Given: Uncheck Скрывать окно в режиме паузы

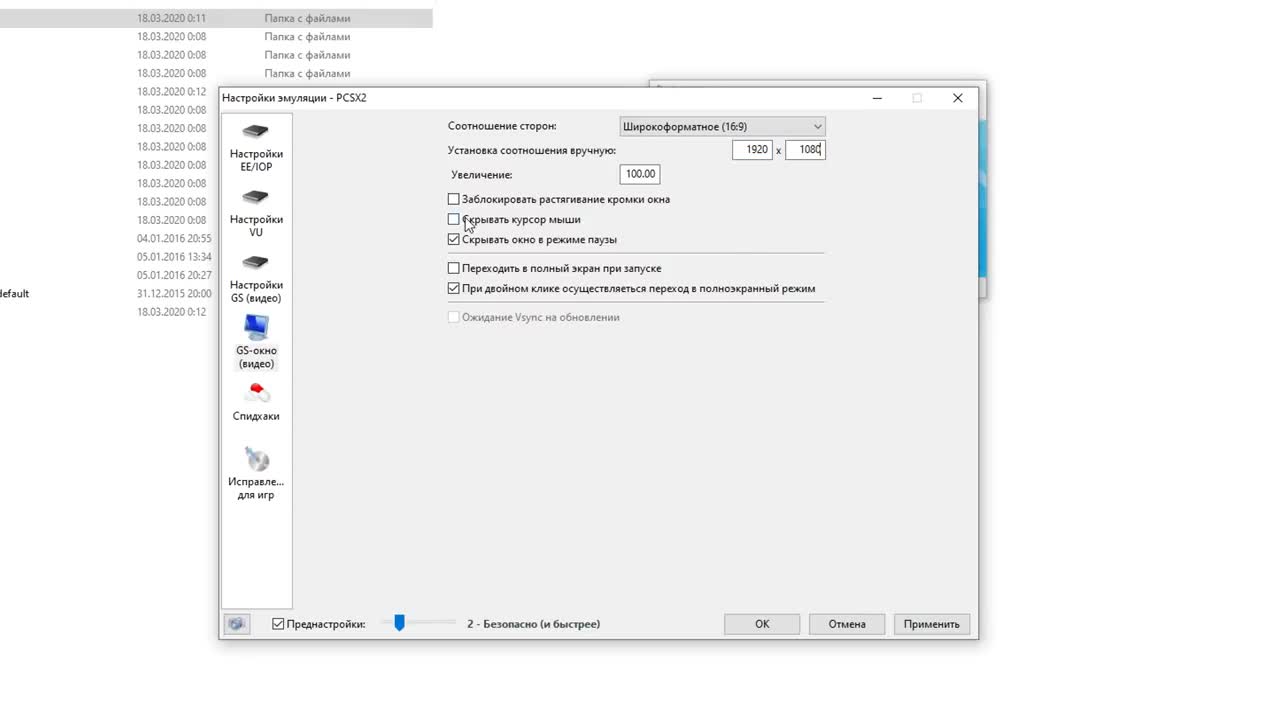Looking at the screenshot, I should (x=454, y=240).
